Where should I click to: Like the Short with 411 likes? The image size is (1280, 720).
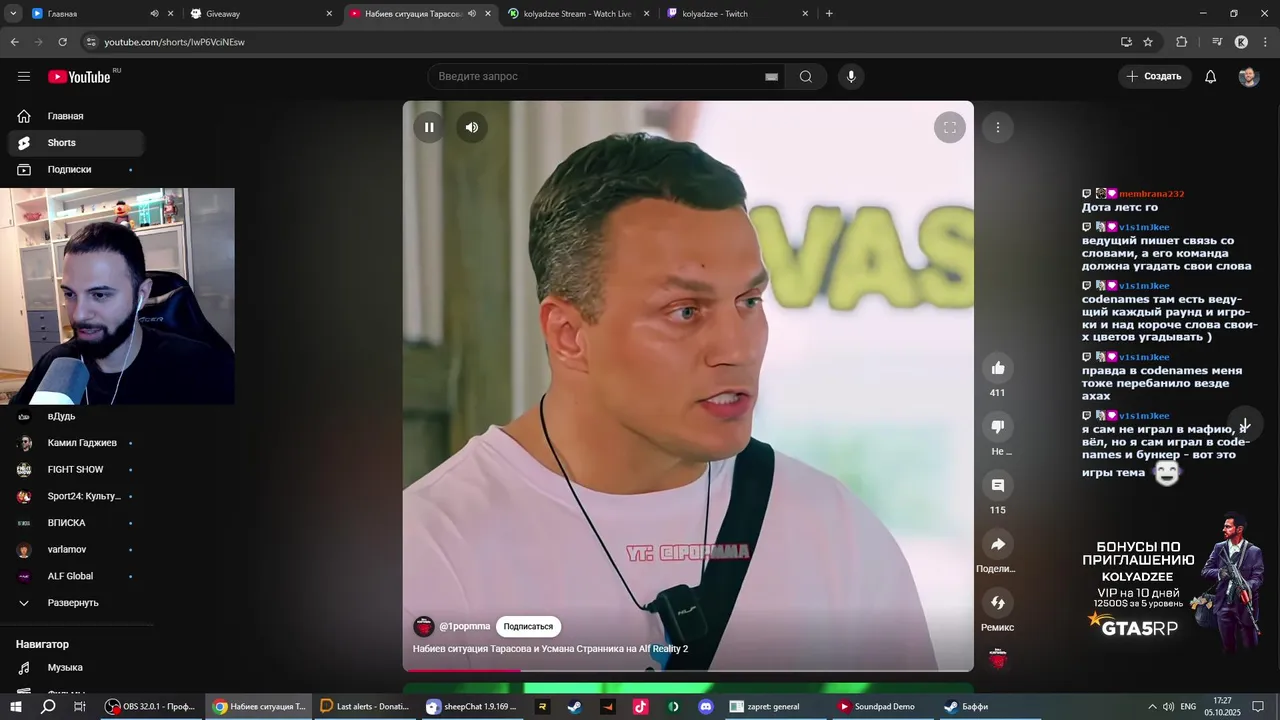pyautogui.click(x=997, y=368)
